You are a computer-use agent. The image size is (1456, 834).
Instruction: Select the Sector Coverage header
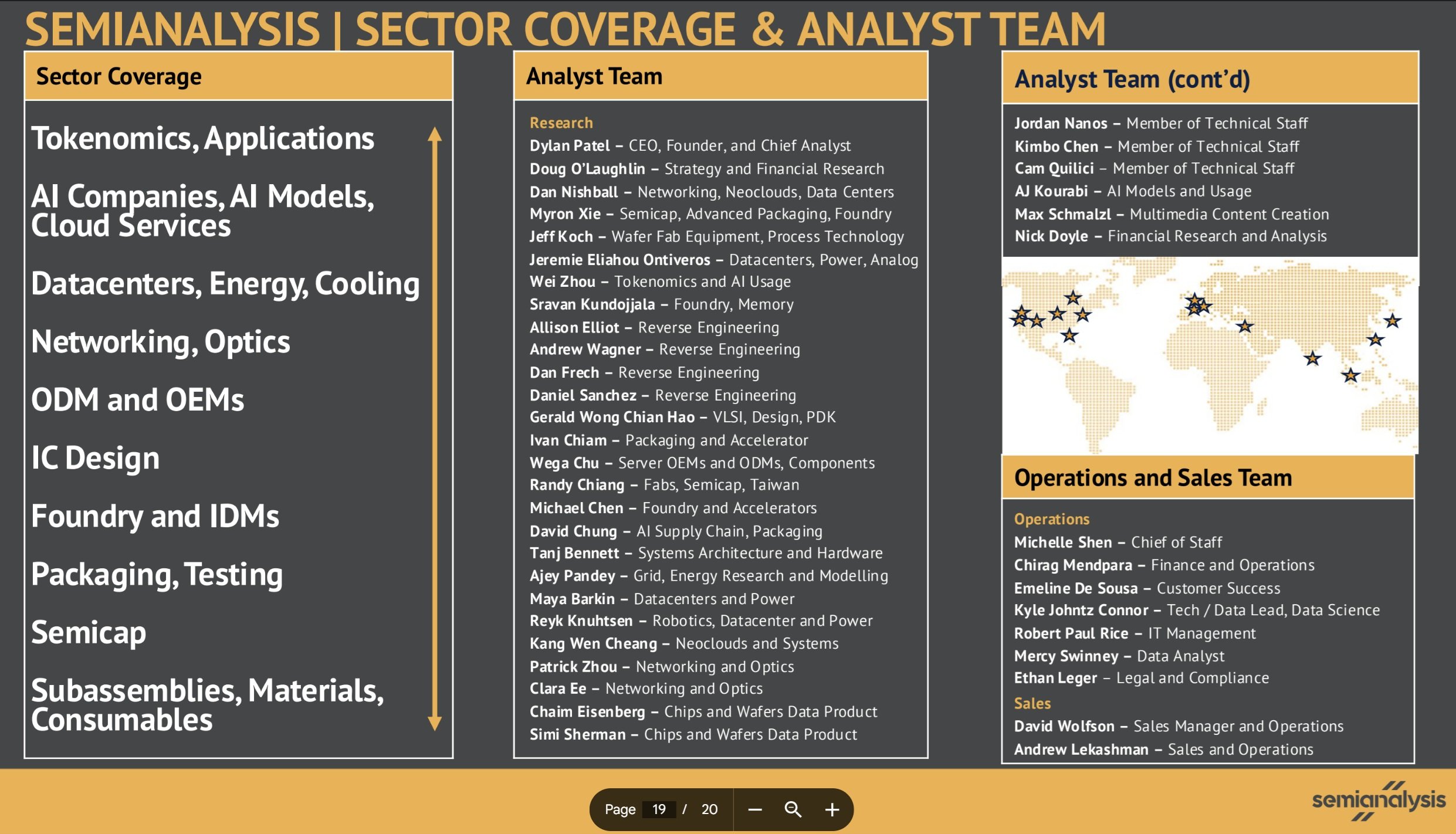119,77
